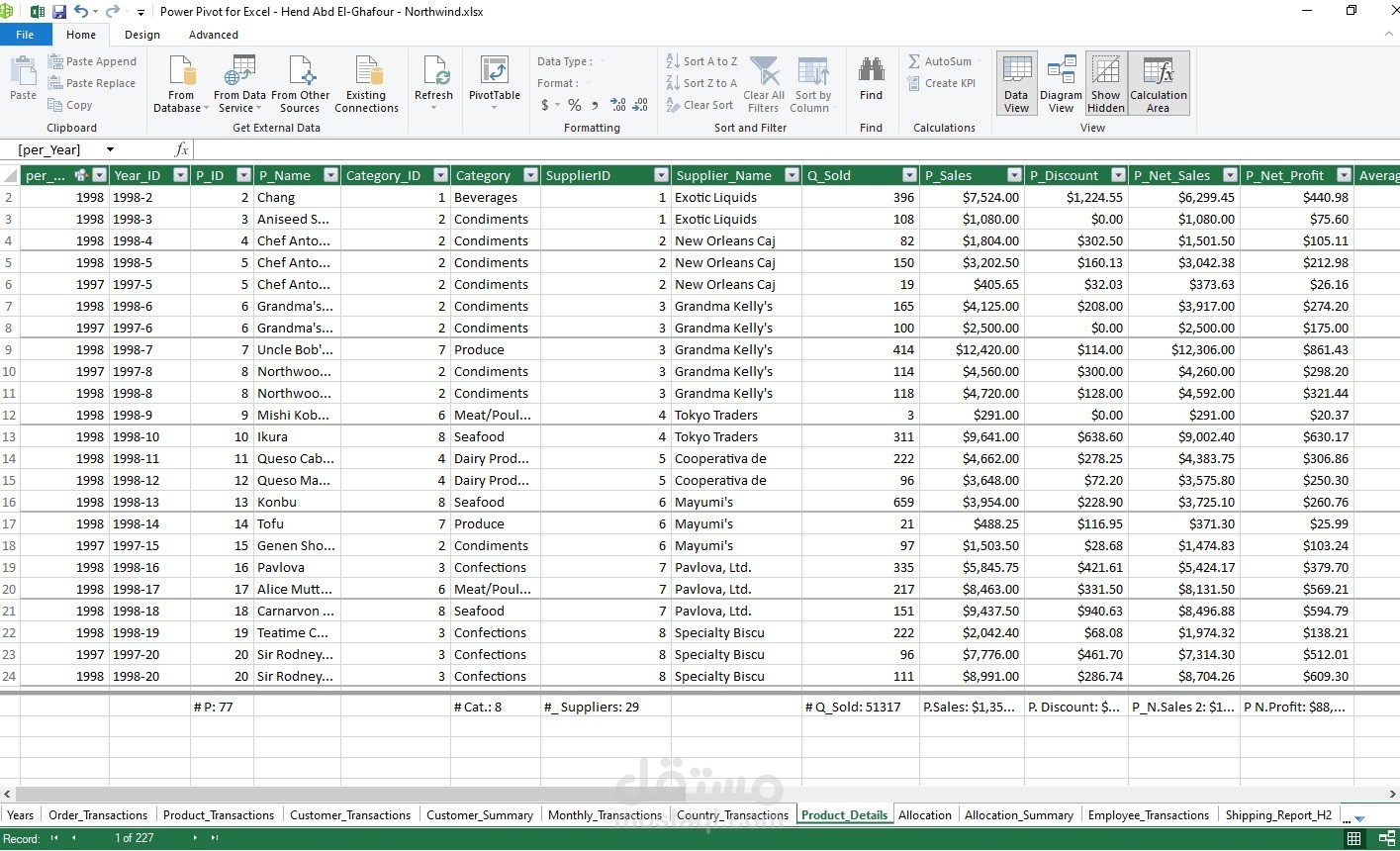Viewport: 1400px width, 851px height.
Task: Select the Ikura product name cell
Action: (x=297, y=437)
